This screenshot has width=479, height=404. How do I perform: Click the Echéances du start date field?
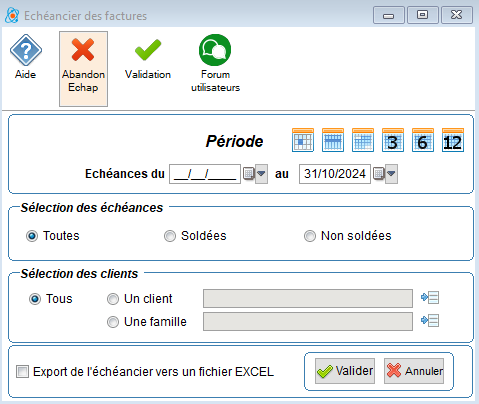pos(205,174)
